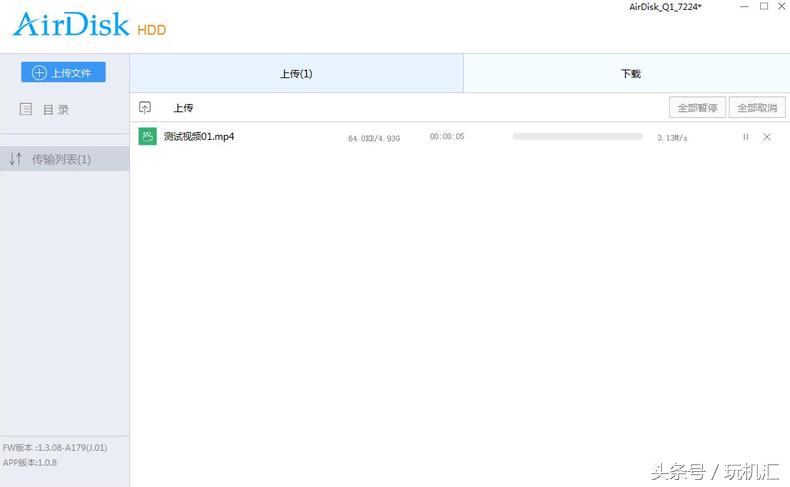
Task: Switch to the 上传(1) tab
Action: tap(296, 74)
